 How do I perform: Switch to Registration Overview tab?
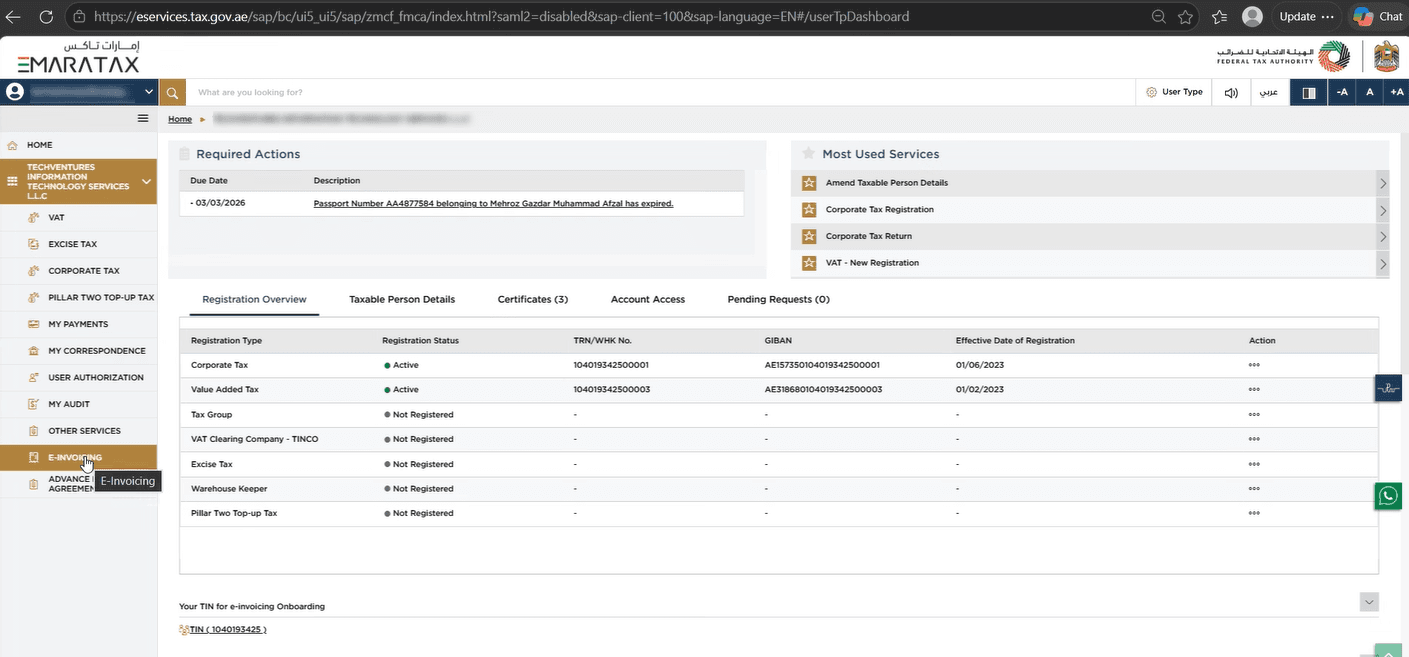coord(254,299)
